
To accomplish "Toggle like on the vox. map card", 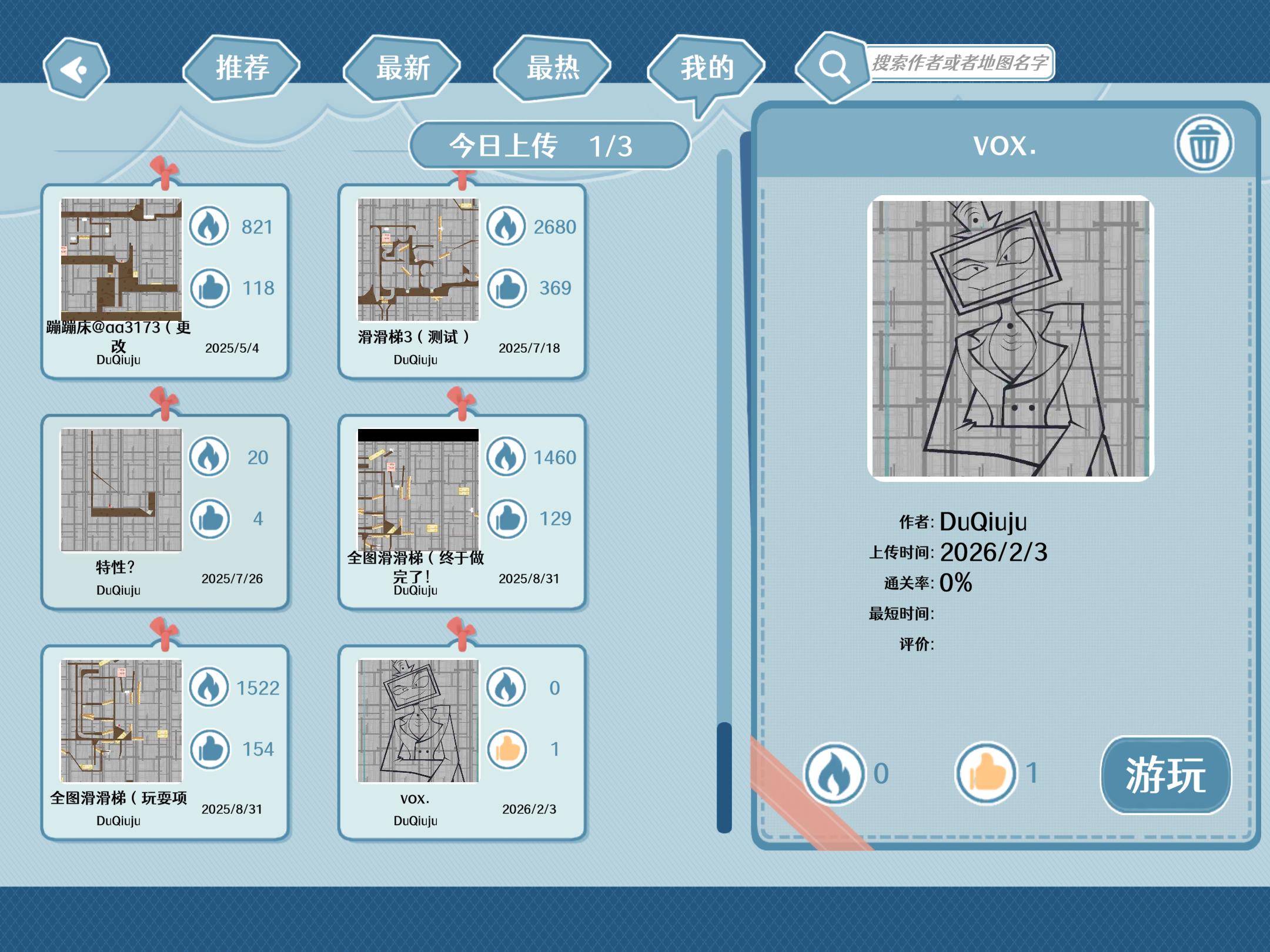I will (507, 749).
